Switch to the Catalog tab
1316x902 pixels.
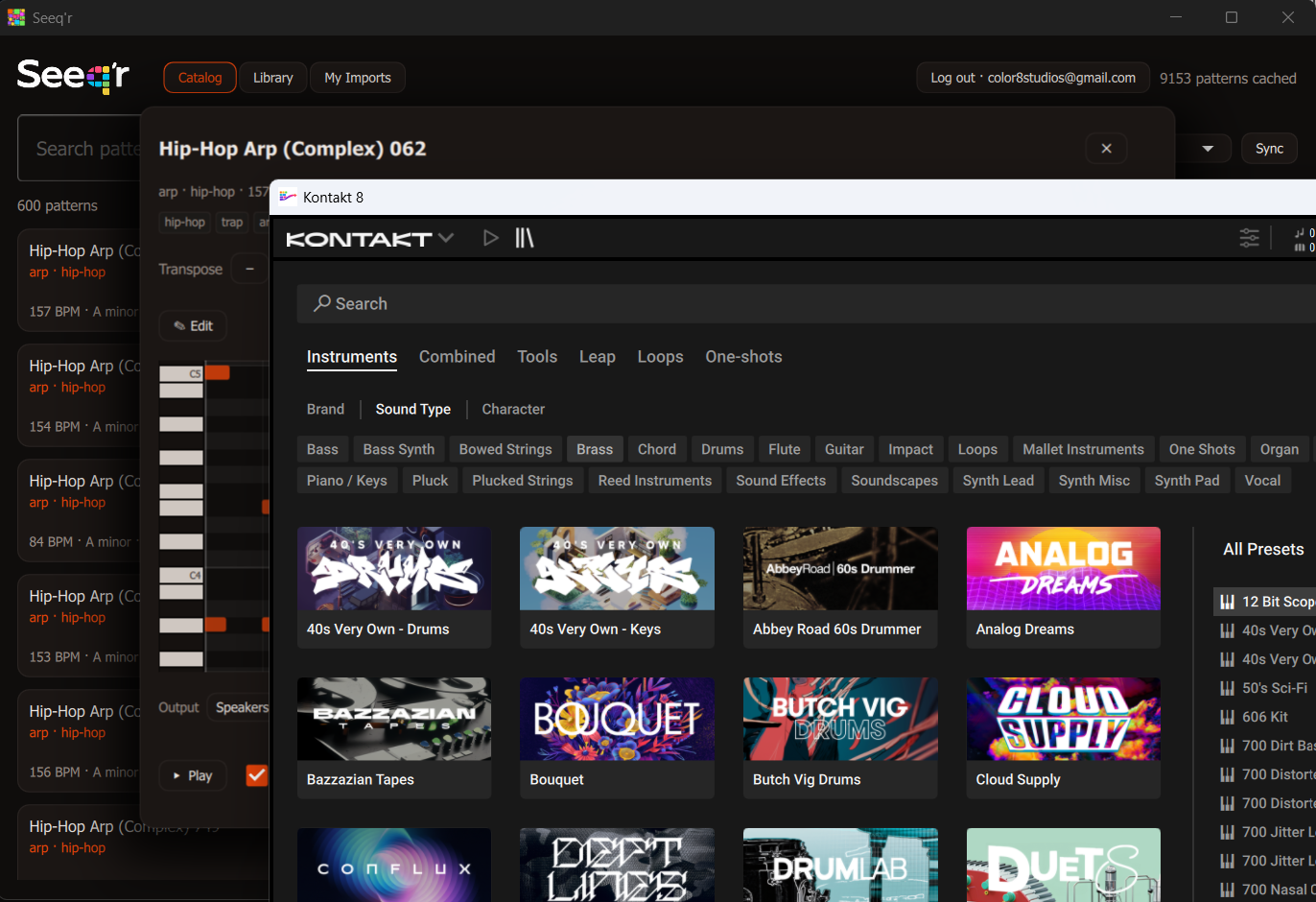pyautogui.click(x=200, y=78)
